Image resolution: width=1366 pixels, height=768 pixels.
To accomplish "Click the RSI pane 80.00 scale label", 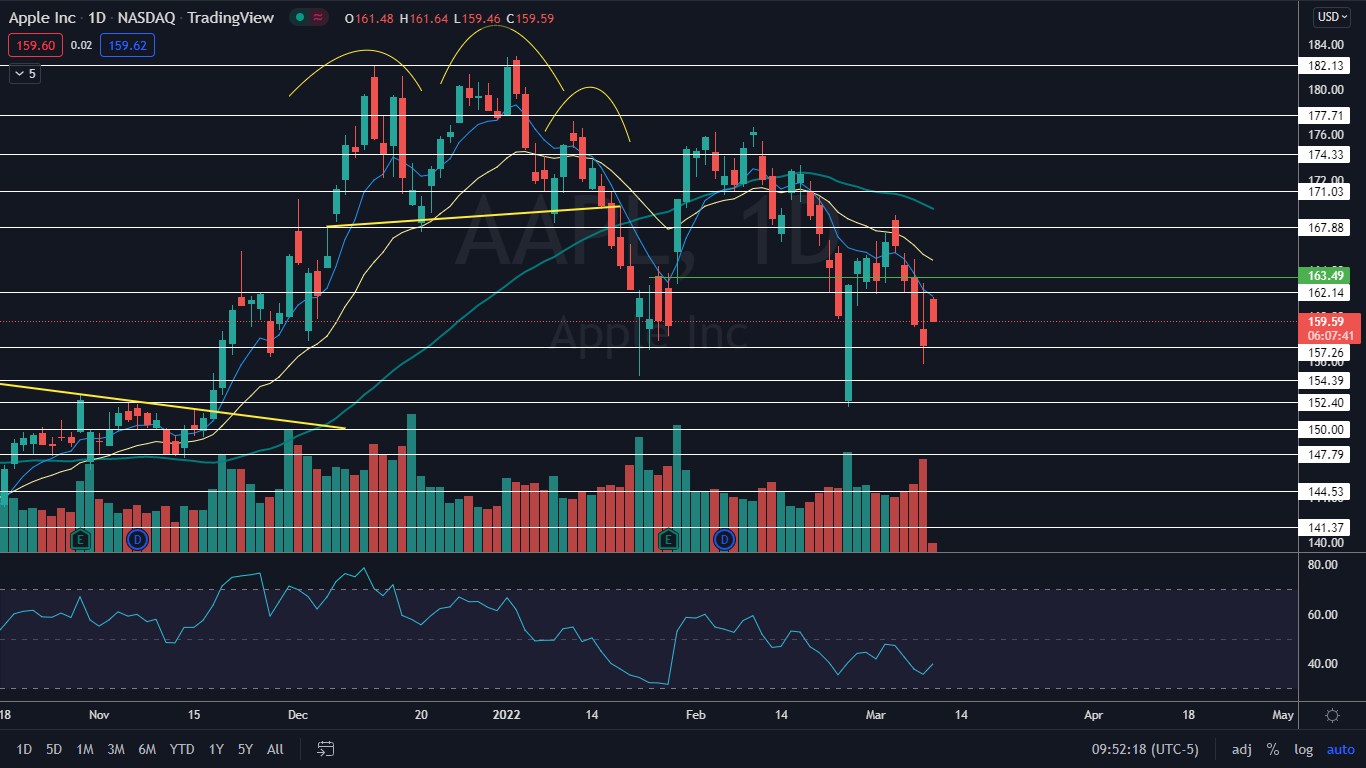I will coord(1324,565).
